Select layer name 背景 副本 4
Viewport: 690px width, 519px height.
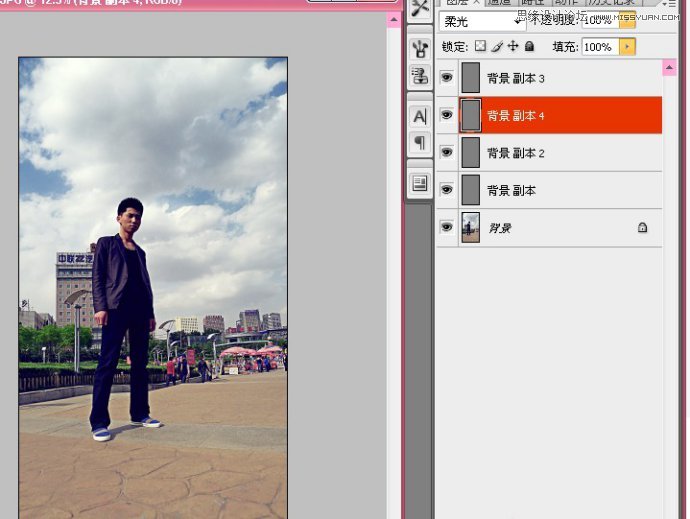[516, 116]
